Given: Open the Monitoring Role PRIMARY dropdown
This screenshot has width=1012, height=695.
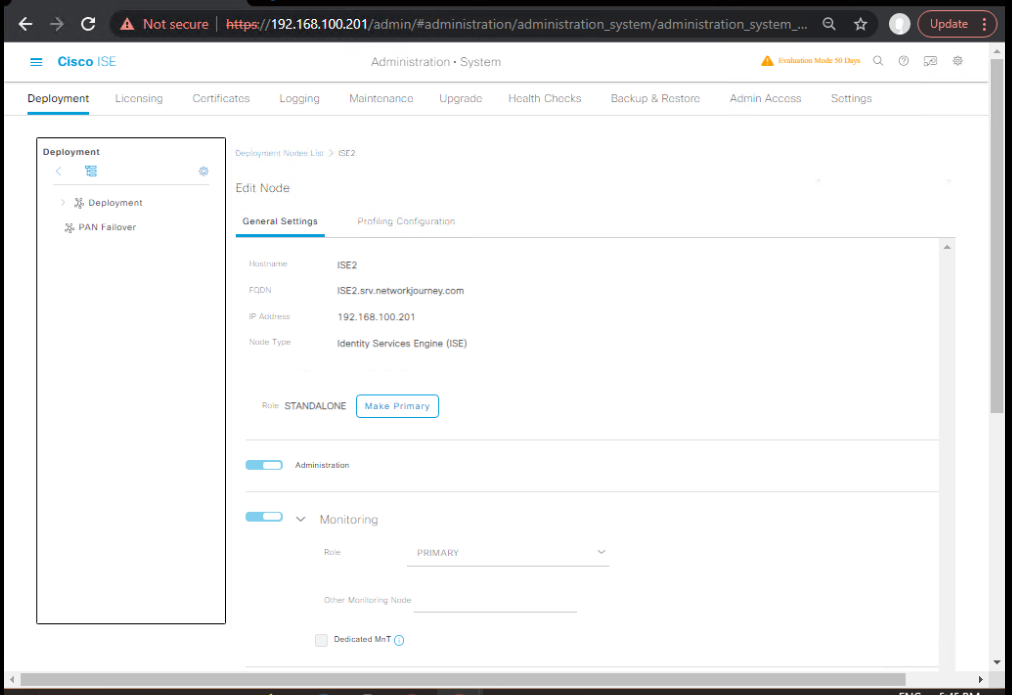Looking at the screenshot, I should point(508,553).
